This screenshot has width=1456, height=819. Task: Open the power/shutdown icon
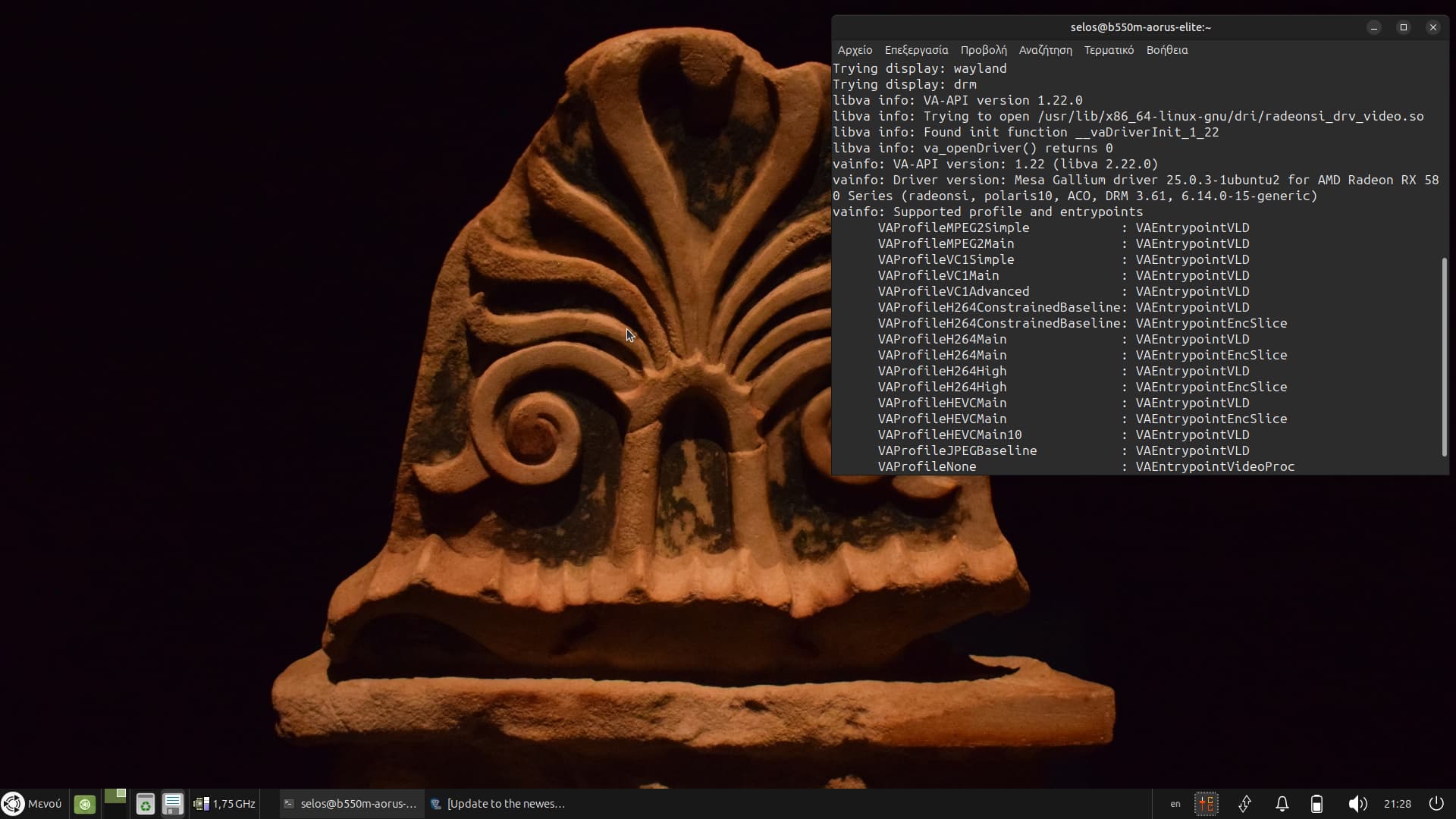[1436, 804]
